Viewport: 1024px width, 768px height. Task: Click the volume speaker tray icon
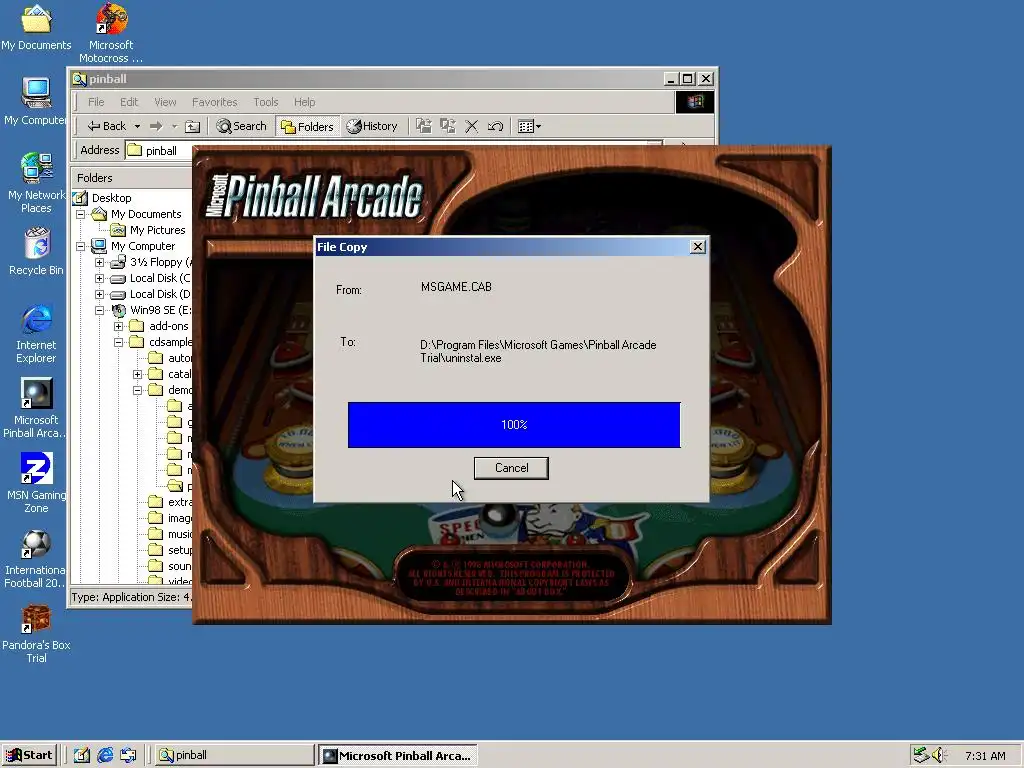(939, 755)
